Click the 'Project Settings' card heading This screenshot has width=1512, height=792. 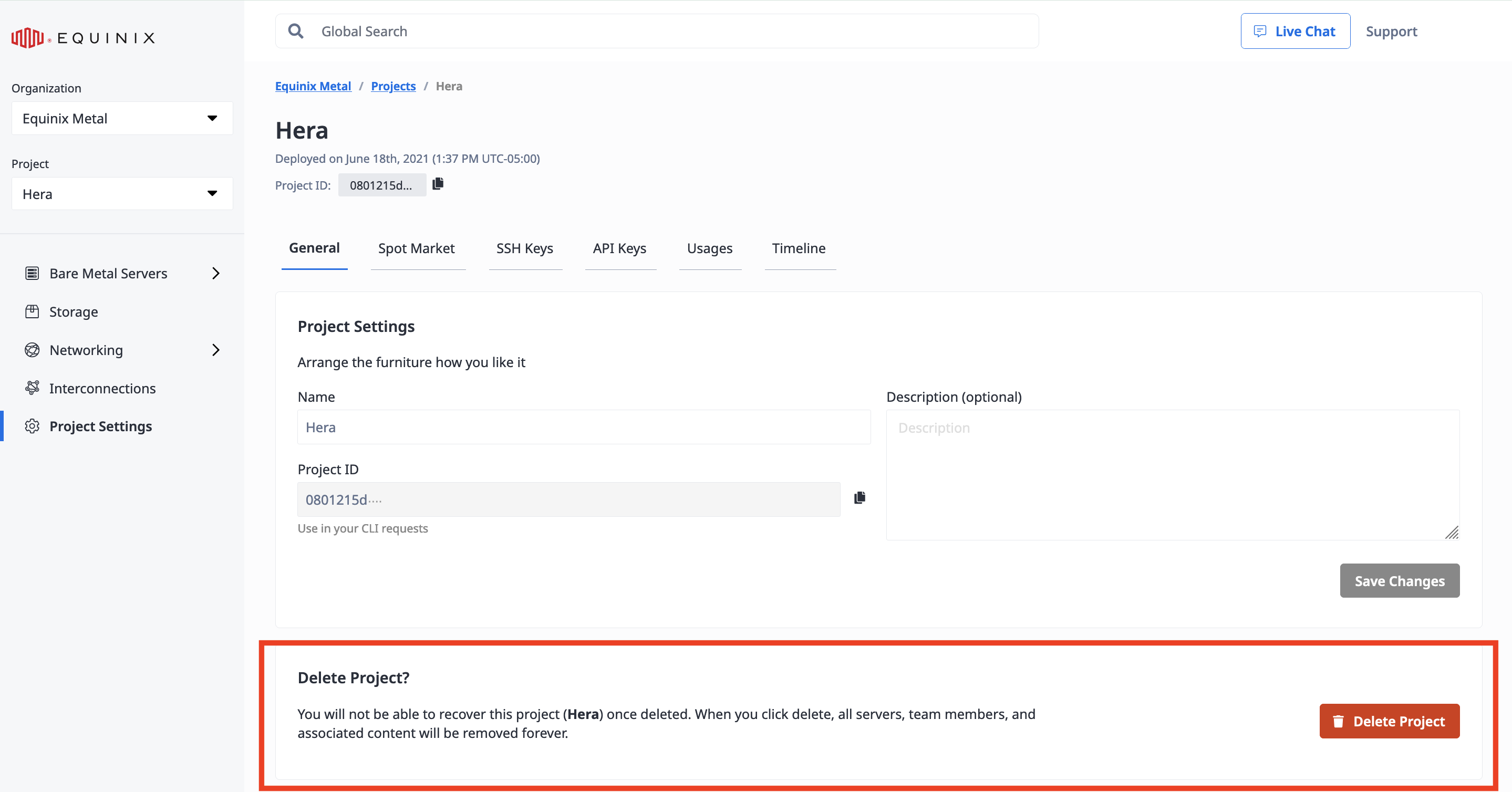356,326
